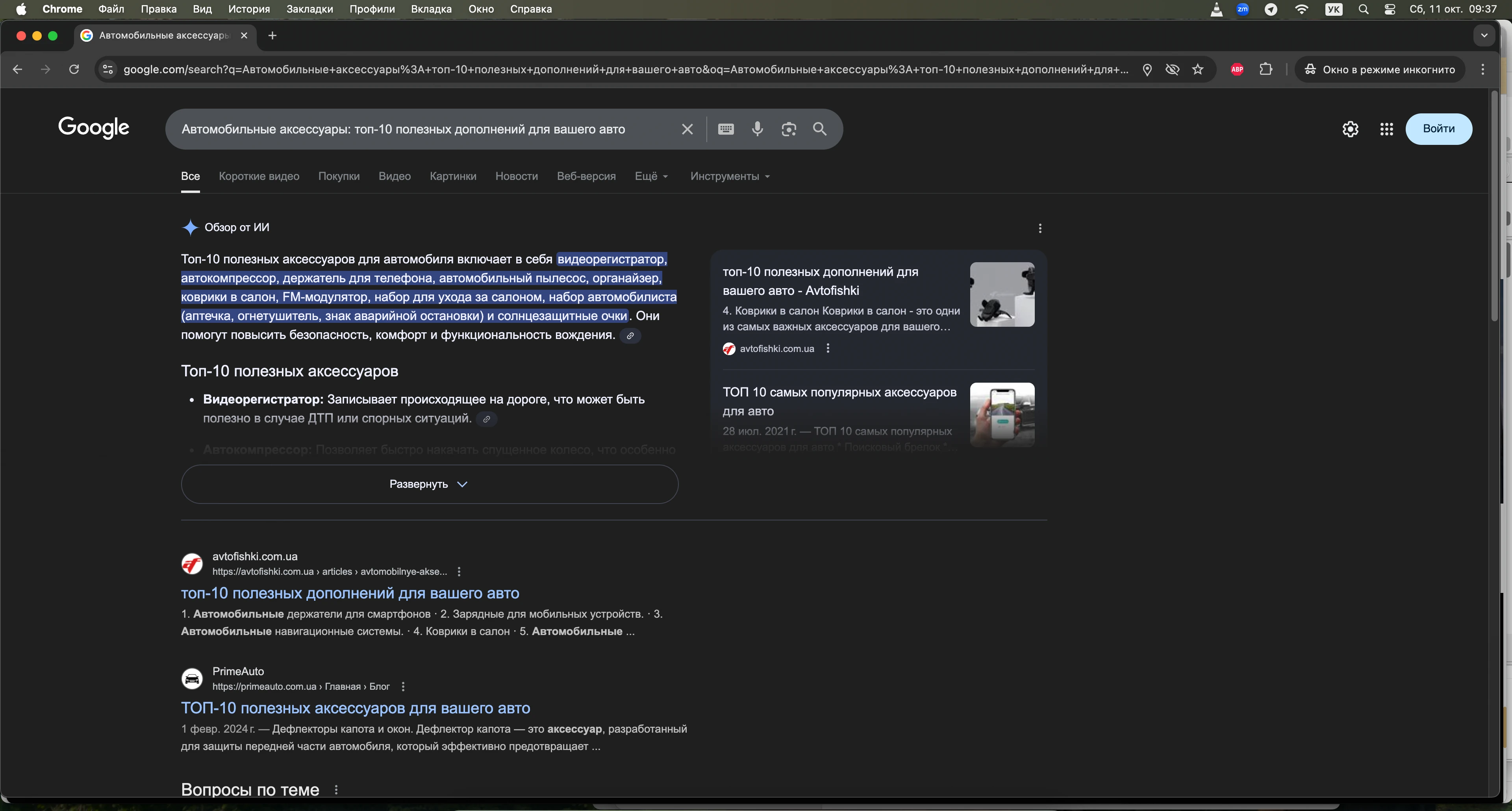Screen dimensions: 1512x811
Task: Switch the УК keyboard input source
Action: (x=1334, y=9)
